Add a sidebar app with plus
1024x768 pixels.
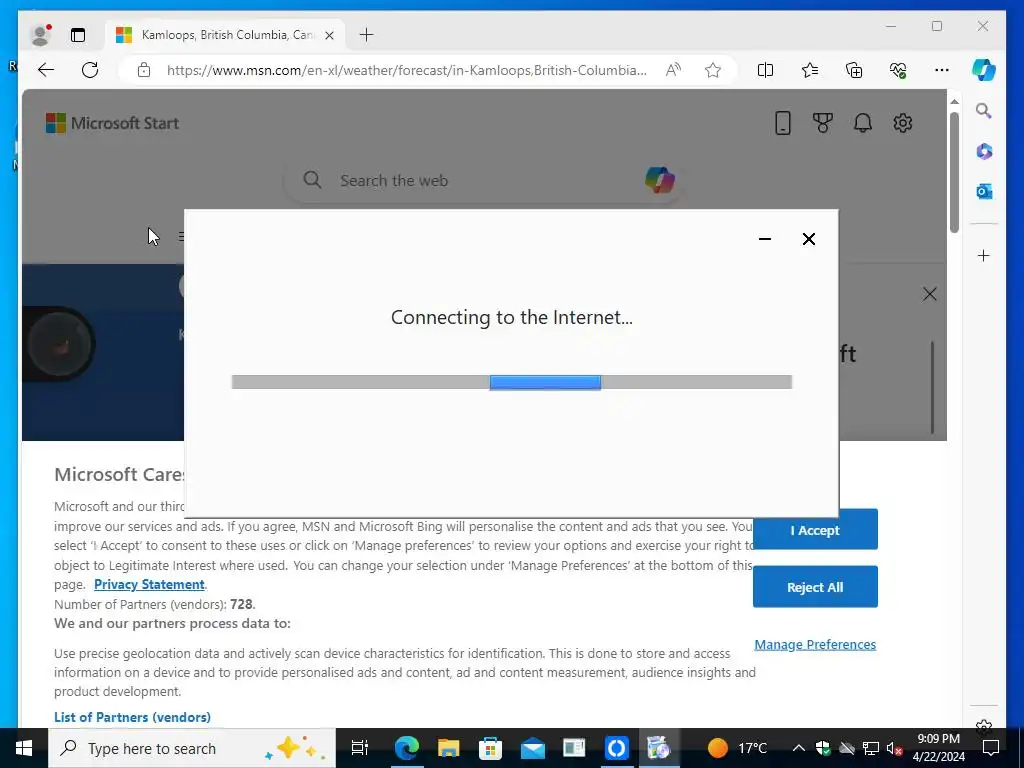984,255
